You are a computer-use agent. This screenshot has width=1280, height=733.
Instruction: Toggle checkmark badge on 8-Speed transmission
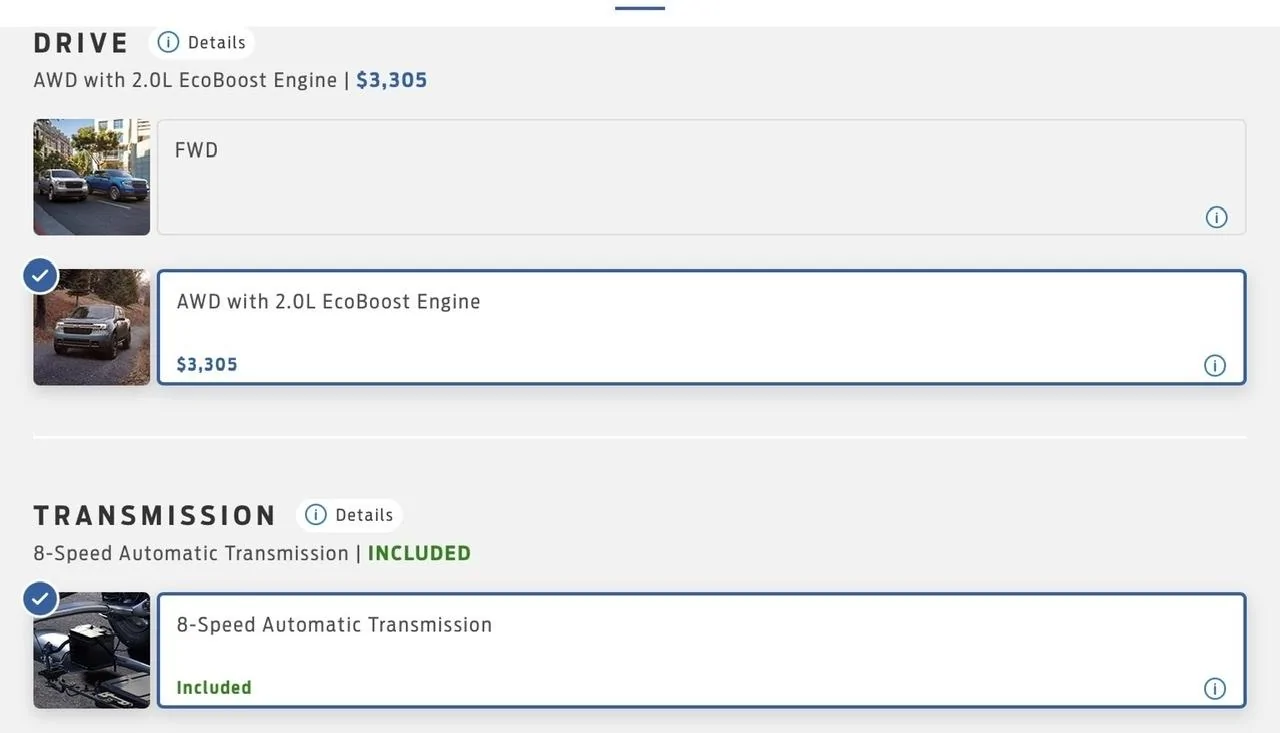[x=40, y=599]
